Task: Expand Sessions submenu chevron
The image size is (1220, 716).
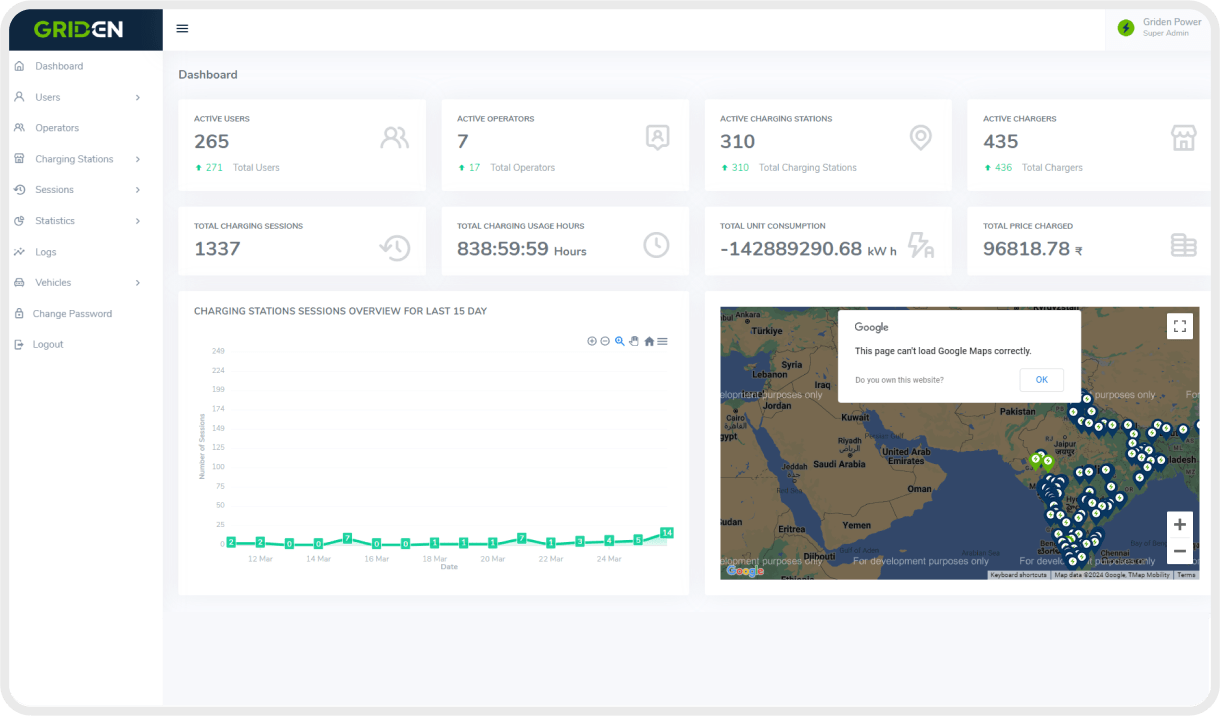Action: tap(138, 190)
